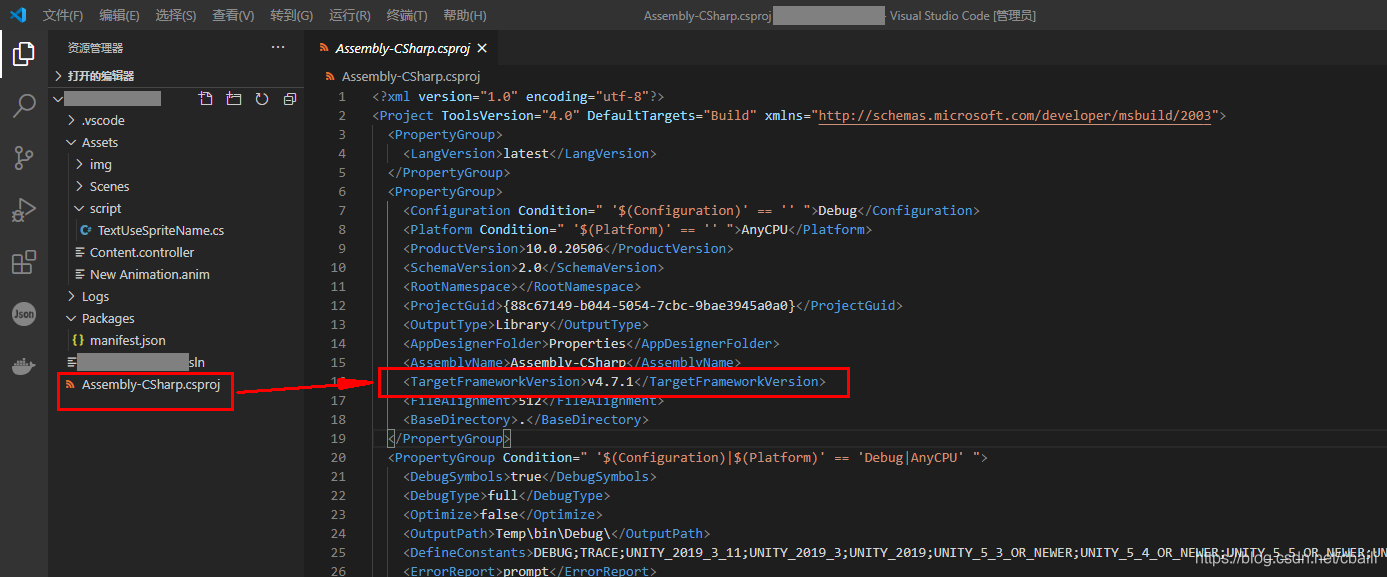Select Assembly-CSharp.csproj in explorer tree
The image size is (1387, 577).
point(176,384)
